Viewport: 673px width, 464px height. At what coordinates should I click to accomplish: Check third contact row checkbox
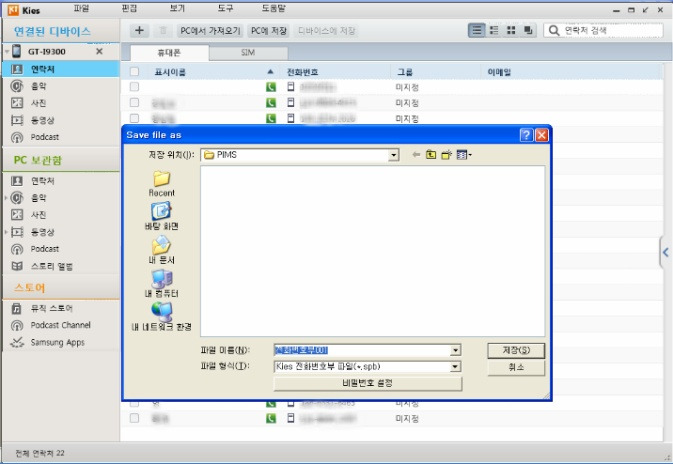134,118
